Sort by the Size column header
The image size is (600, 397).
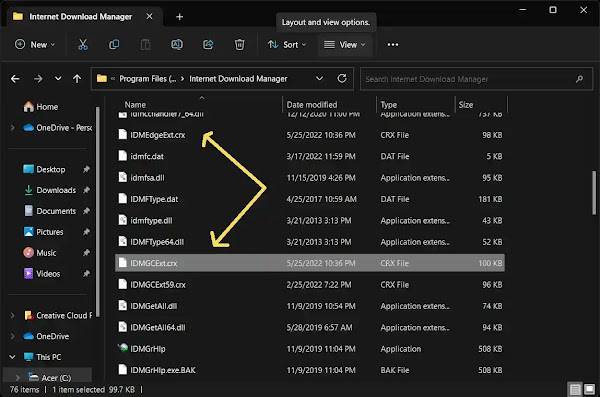[466, 105]
